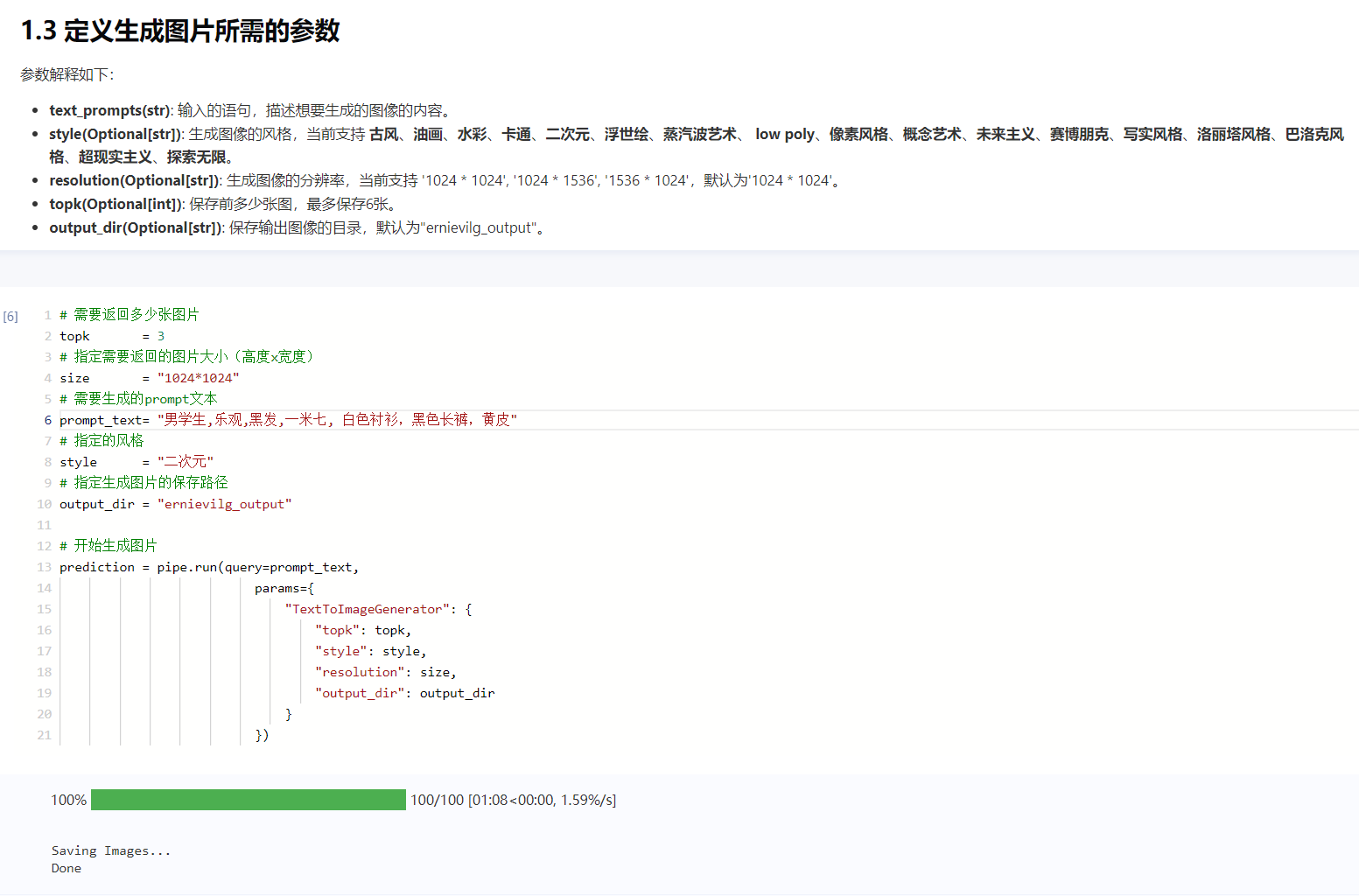The height and width of the screenshot is (896, 1359).
Task: Click the green progress bar
Action: (x=248, y=800)
